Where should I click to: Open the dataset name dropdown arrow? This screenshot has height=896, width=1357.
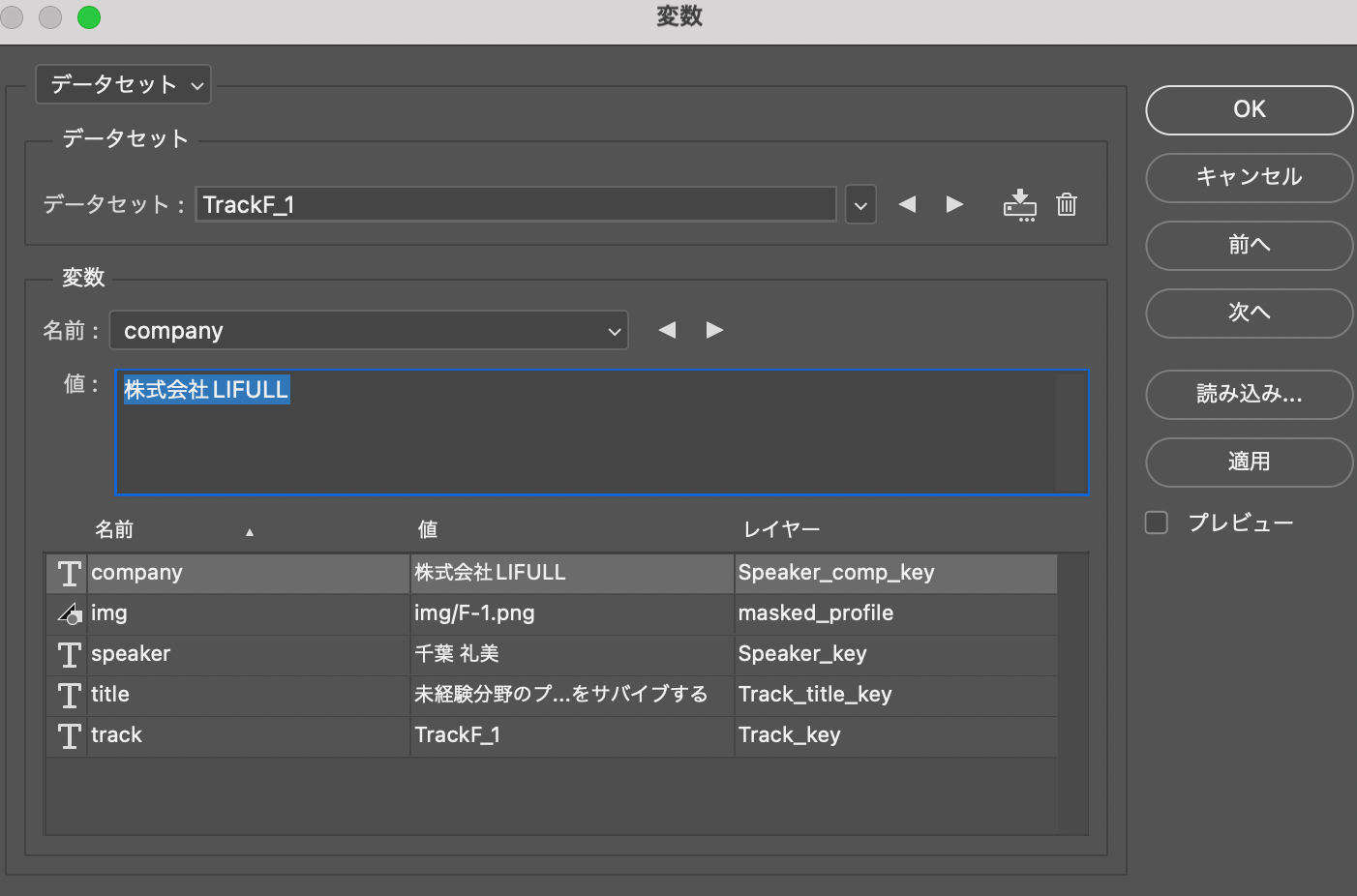(x=859, y=204)
